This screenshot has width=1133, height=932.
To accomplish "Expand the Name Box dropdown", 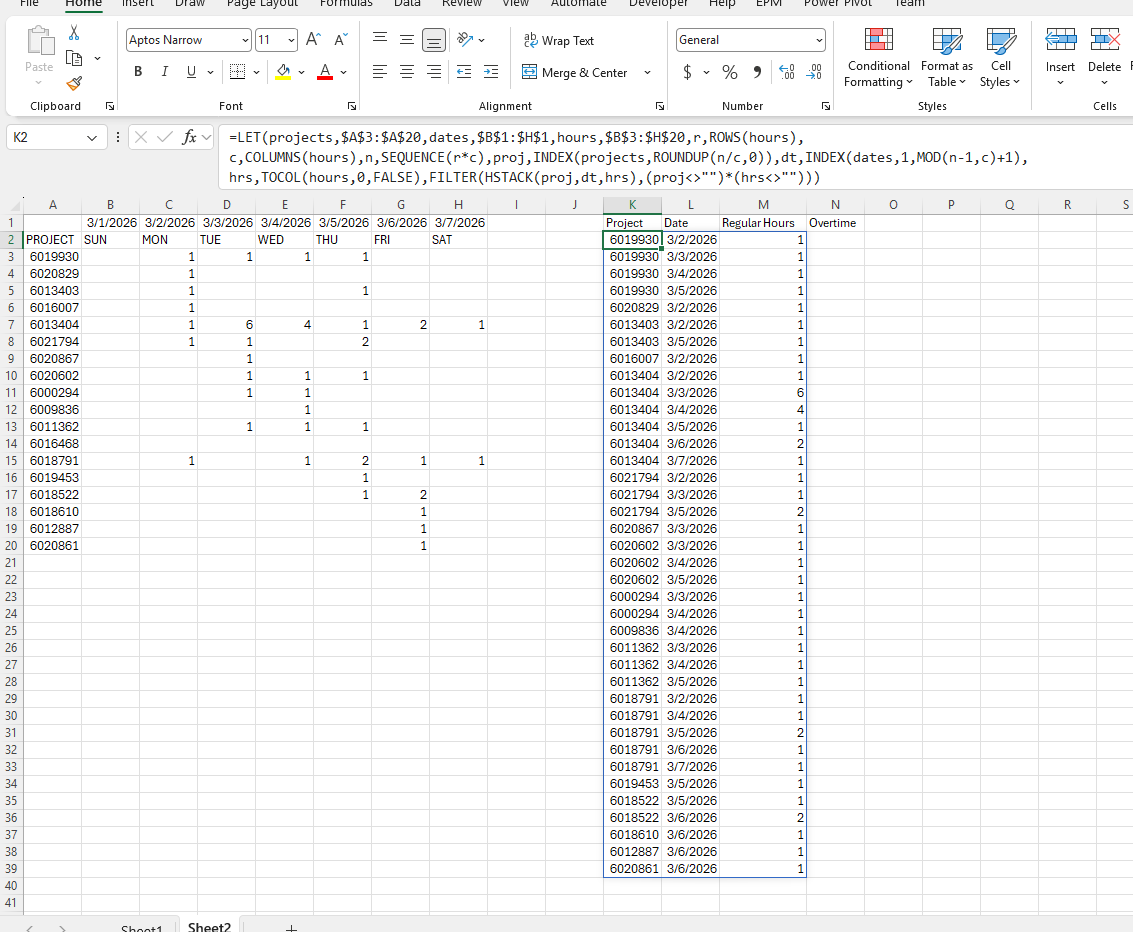I will [92, 137].
